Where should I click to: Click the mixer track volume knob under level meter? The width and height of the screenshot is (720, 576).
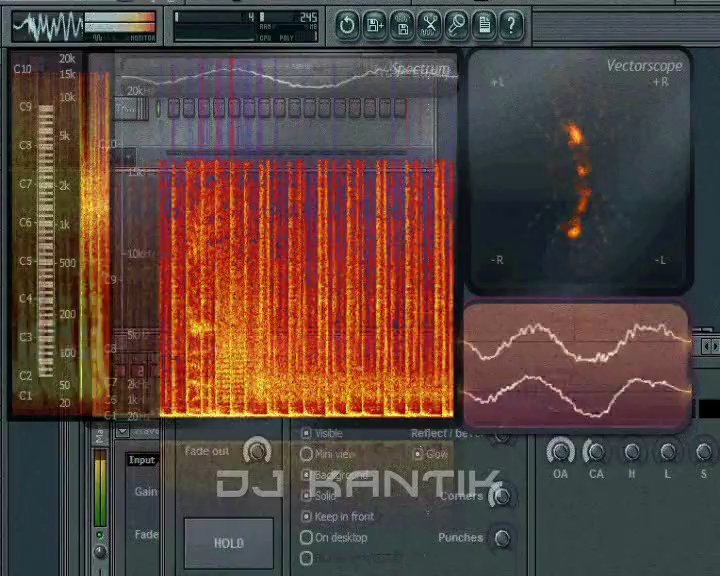pyautogui.click(x=100, y=552)
